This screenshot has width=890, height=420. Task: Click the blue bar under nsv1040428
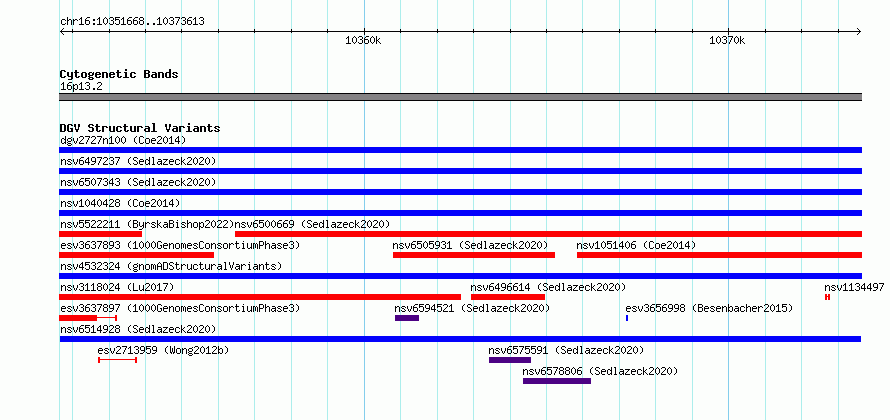coord(460,213)
